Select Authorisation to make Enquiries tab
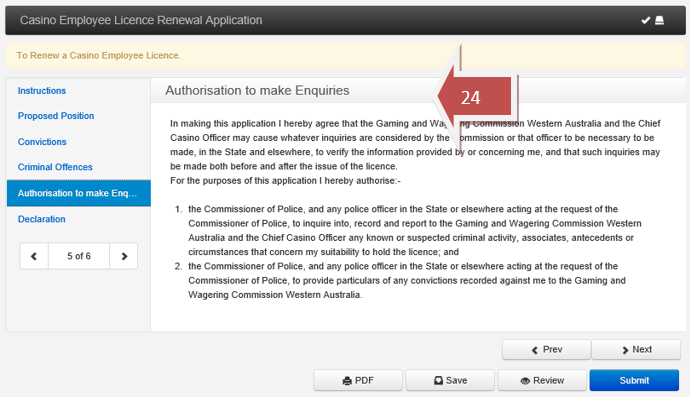Screen dimensions: 690x399 click(x=79, y=193)
